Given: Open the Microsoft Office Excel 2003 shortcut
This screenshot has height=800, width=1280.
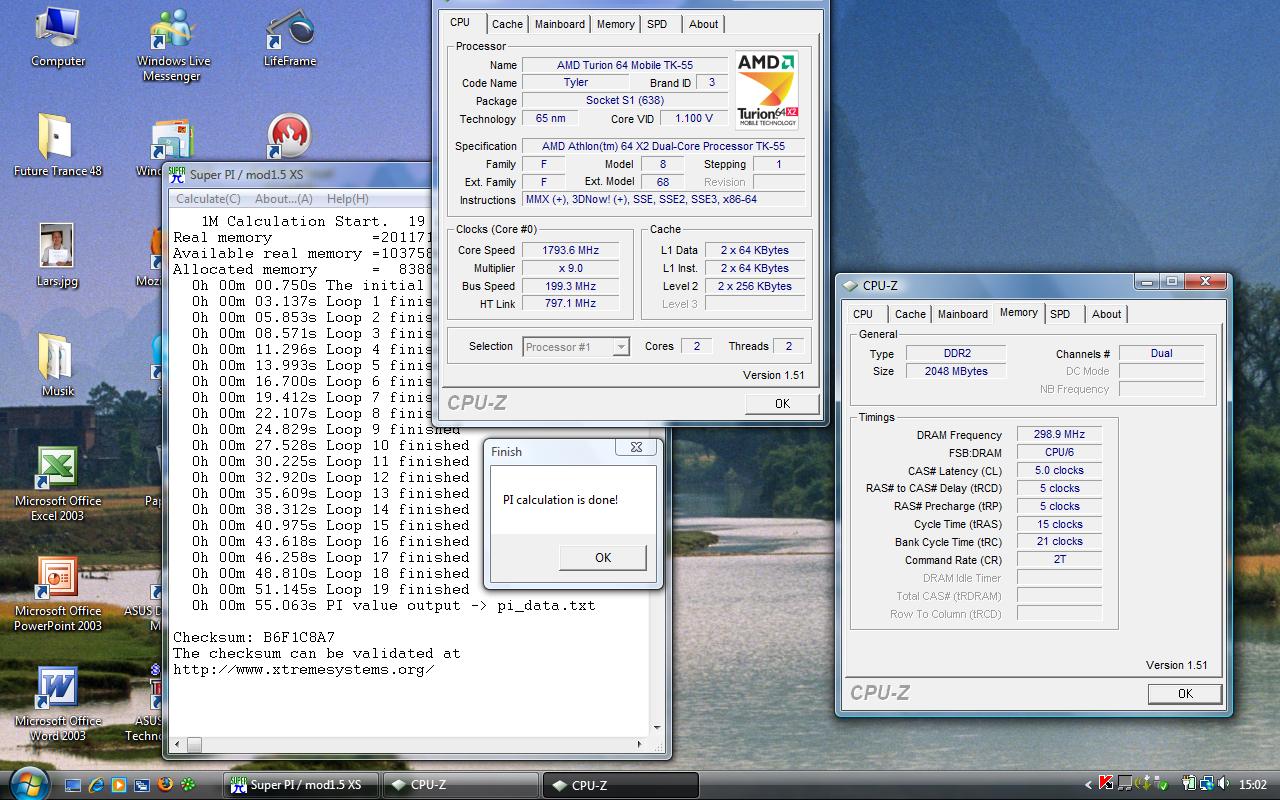Looking at the screenshot, I should [x=57, y=484].
